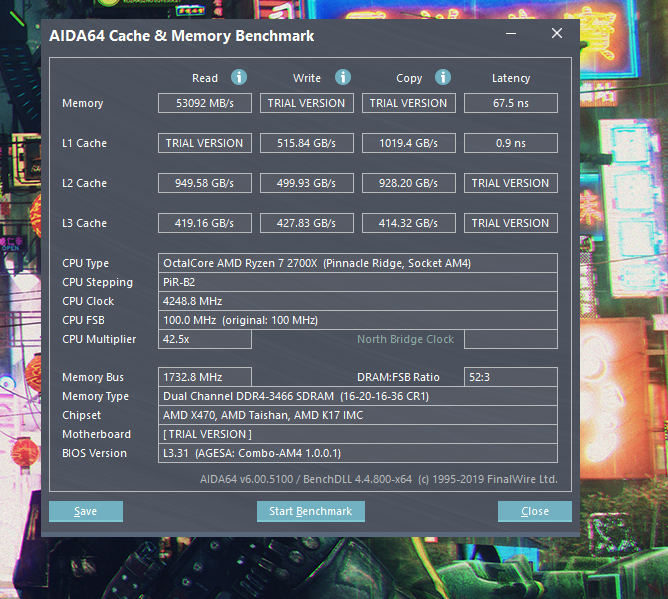Screen dimensions: 668x599
Task: Click the Memory row label
Action: 83,104
